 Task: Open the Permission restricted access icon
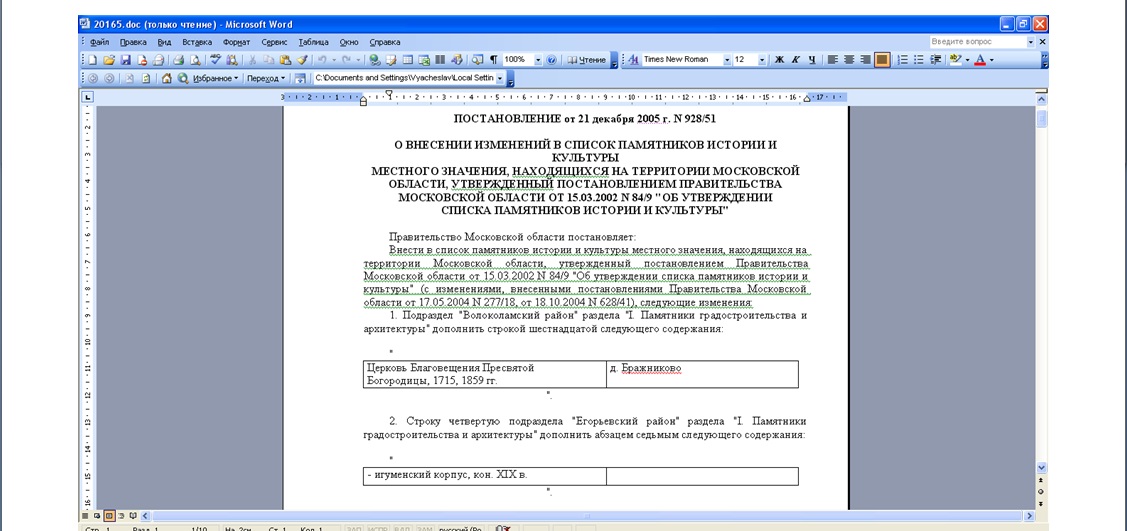(142, 60)
